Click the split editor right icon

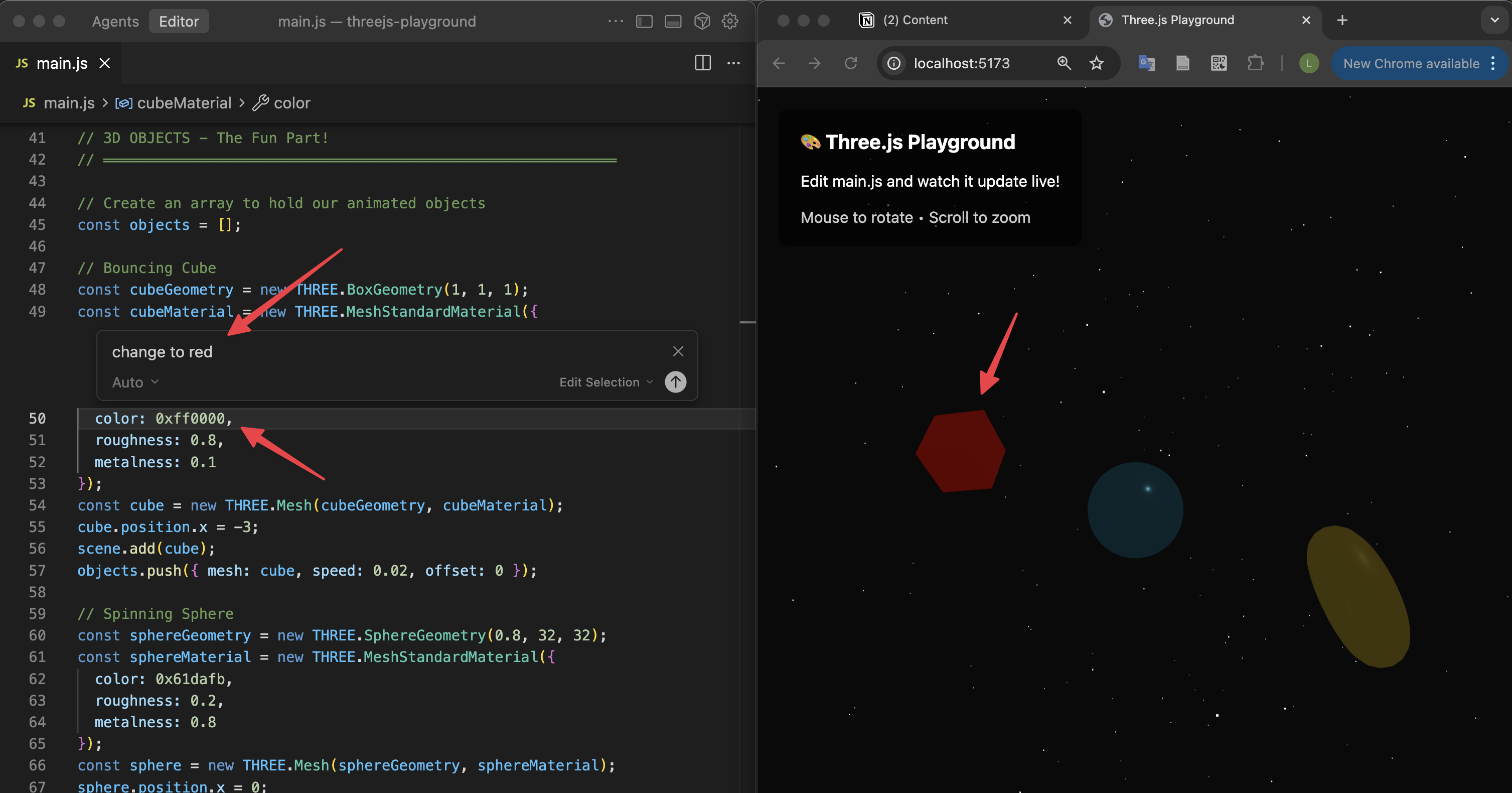703,63
